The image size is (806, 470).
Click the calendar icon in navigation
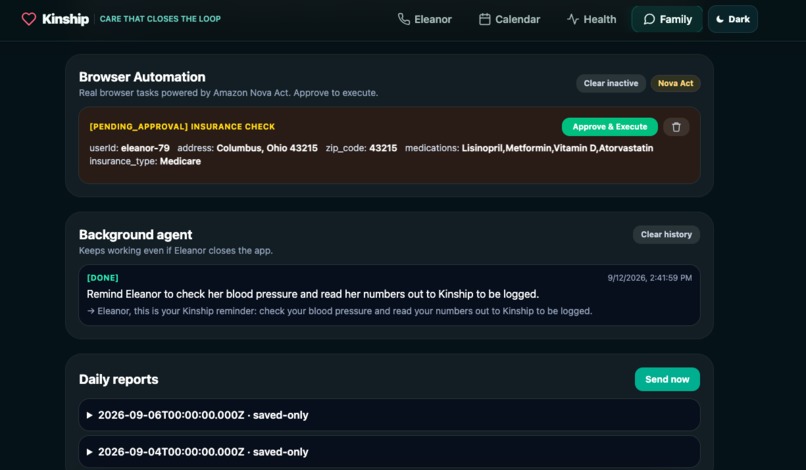(x=484, y=19)
